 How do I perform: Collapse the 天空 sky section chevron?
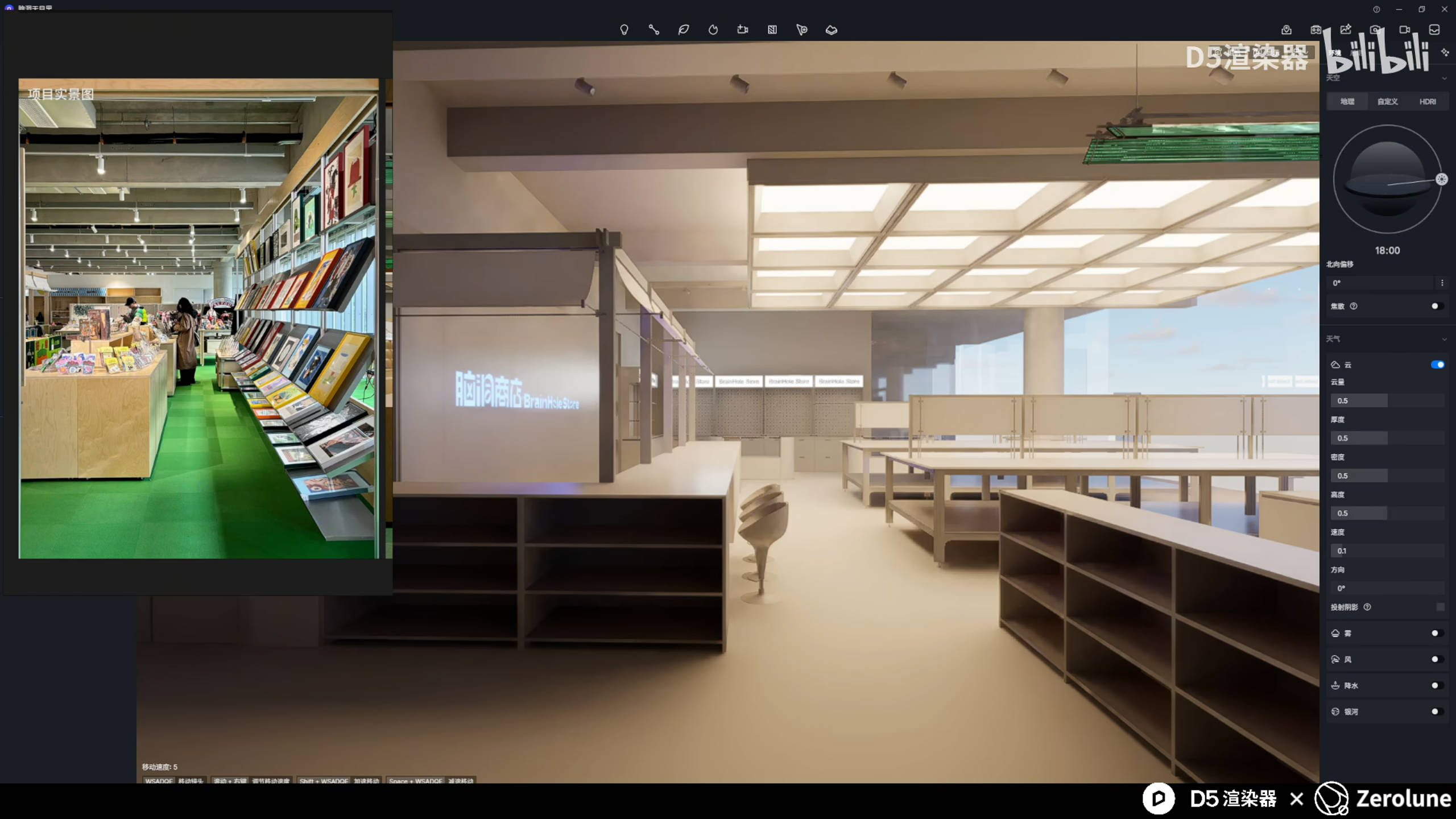[1444, 78]
